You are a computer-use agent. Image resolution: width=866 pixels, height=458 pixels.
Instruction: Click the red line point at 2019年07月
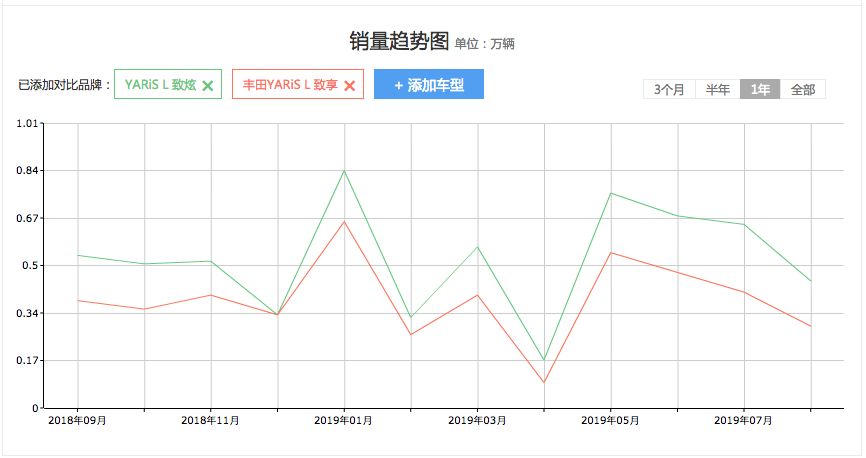[x=744, y=292]
